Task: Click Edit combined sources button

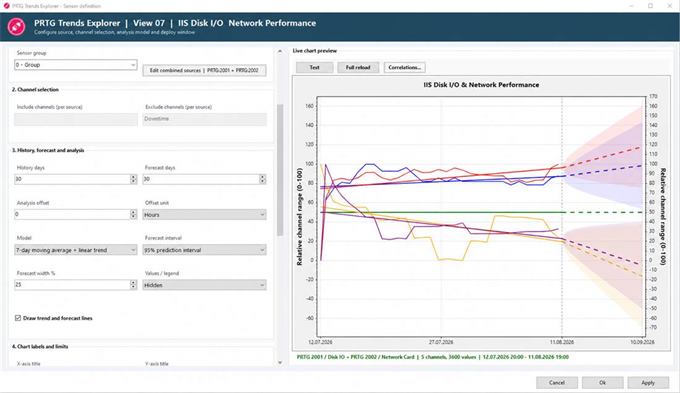Action: click(x=204, y=70)
